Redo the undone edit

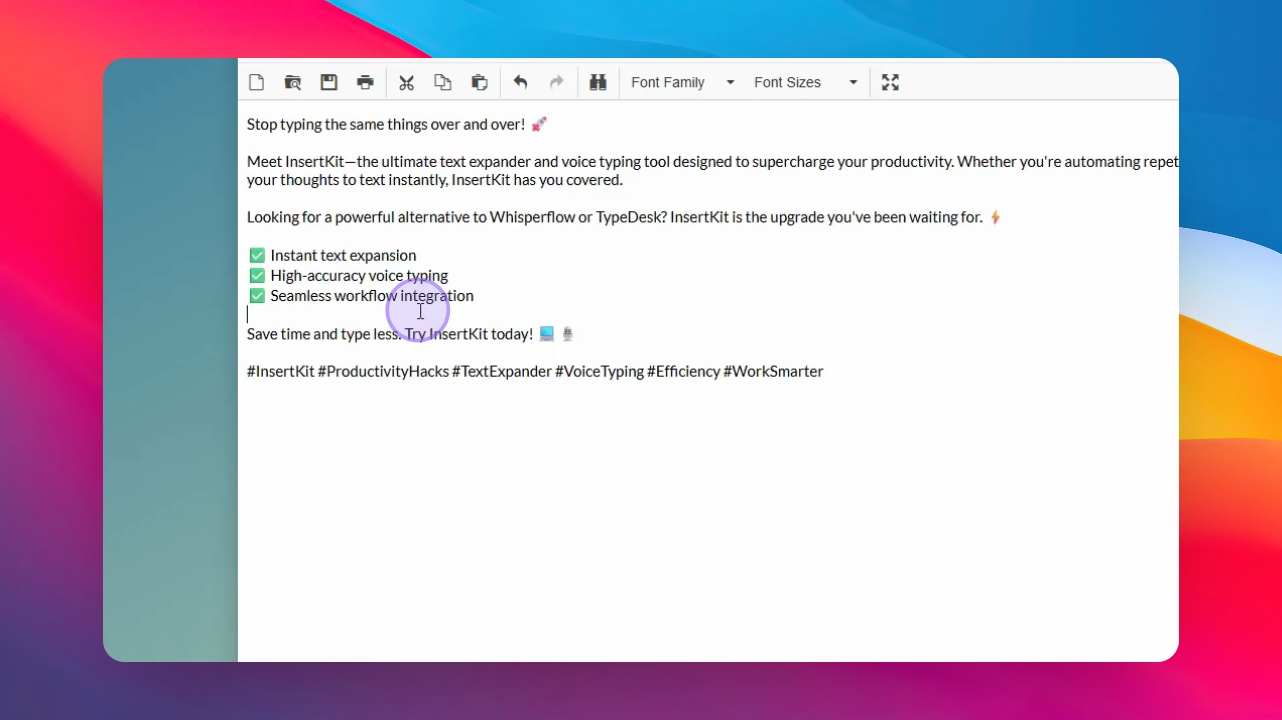point(556,82)
